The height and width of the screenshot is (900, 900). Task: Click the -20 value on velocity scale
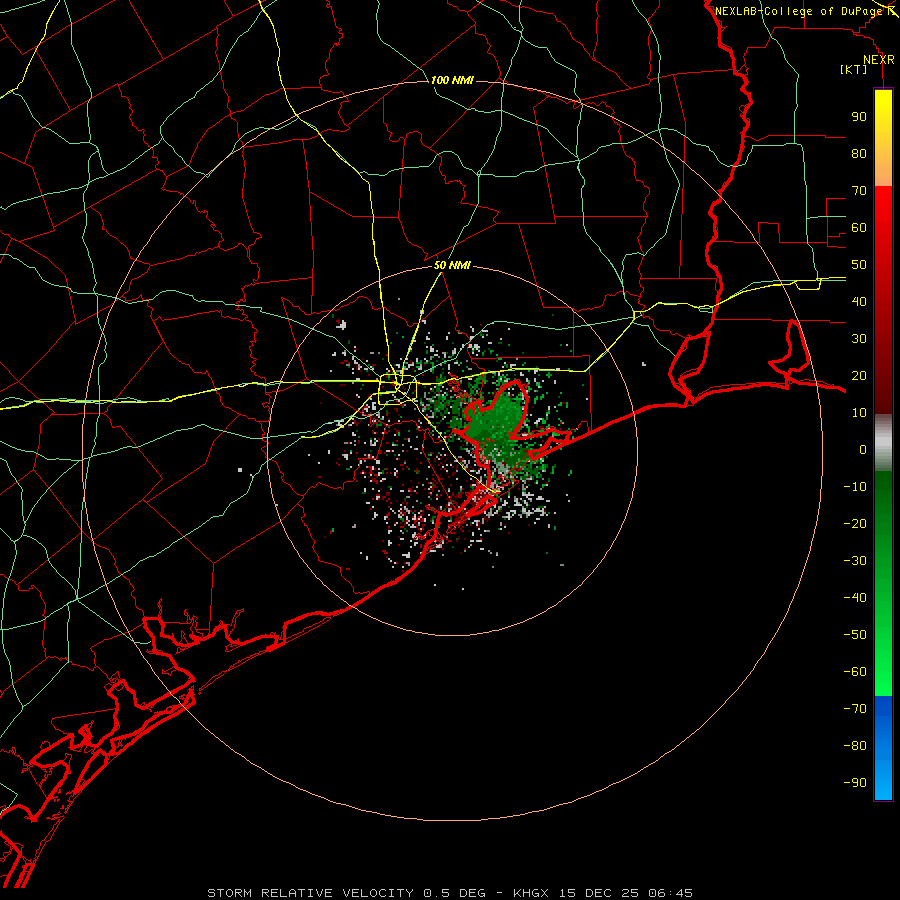coord(855,523)
